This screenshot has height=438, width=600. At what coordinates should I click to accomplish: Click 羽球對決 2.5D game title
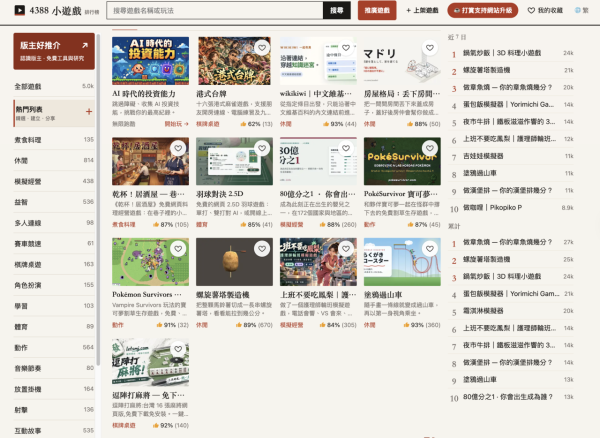tap(220, 194)
